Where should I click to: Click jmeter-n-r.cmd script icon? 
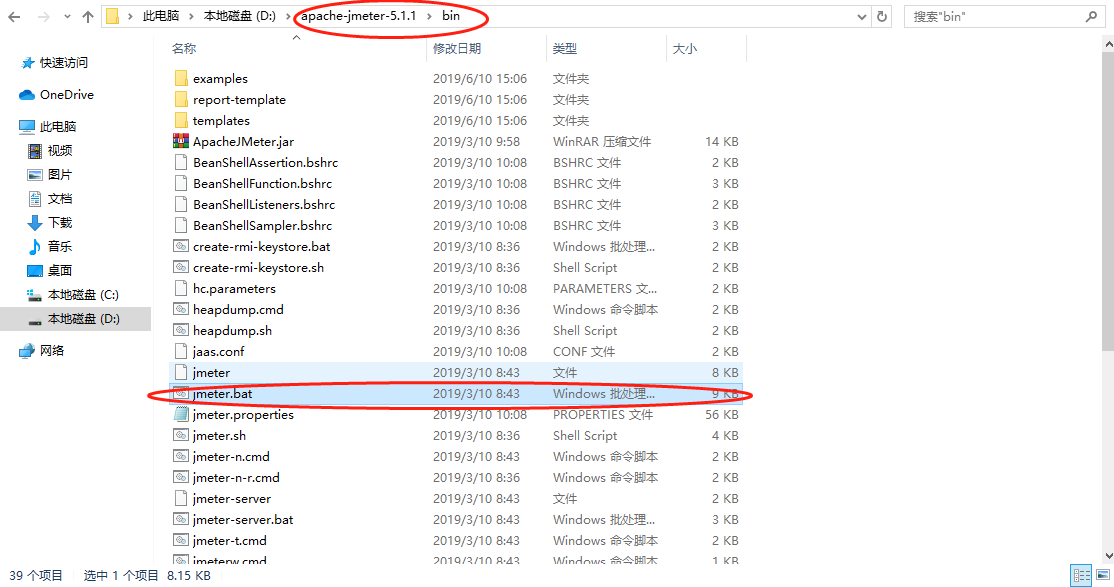pyautogui.click(x=181, y=478)
